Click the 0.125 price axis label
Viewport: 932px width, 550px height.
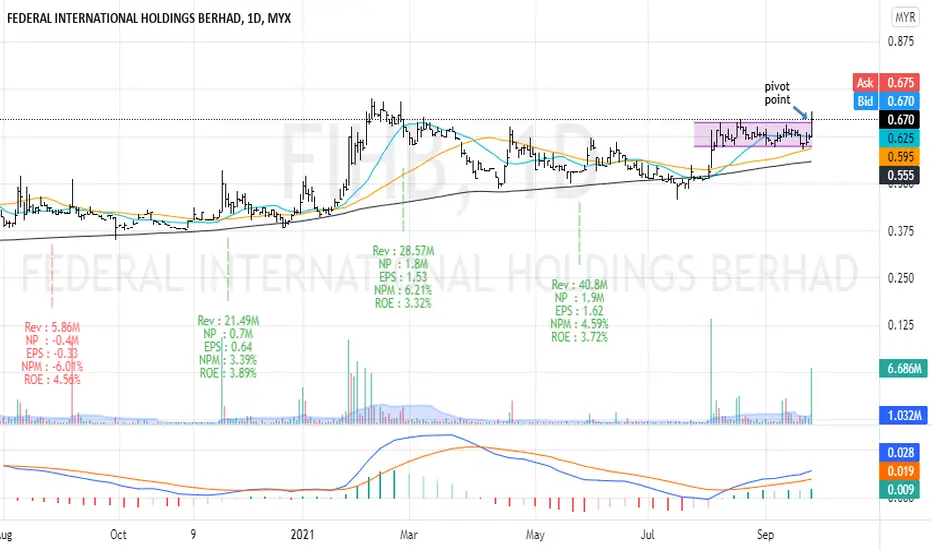pyautogui.click(x=900, y=325)
